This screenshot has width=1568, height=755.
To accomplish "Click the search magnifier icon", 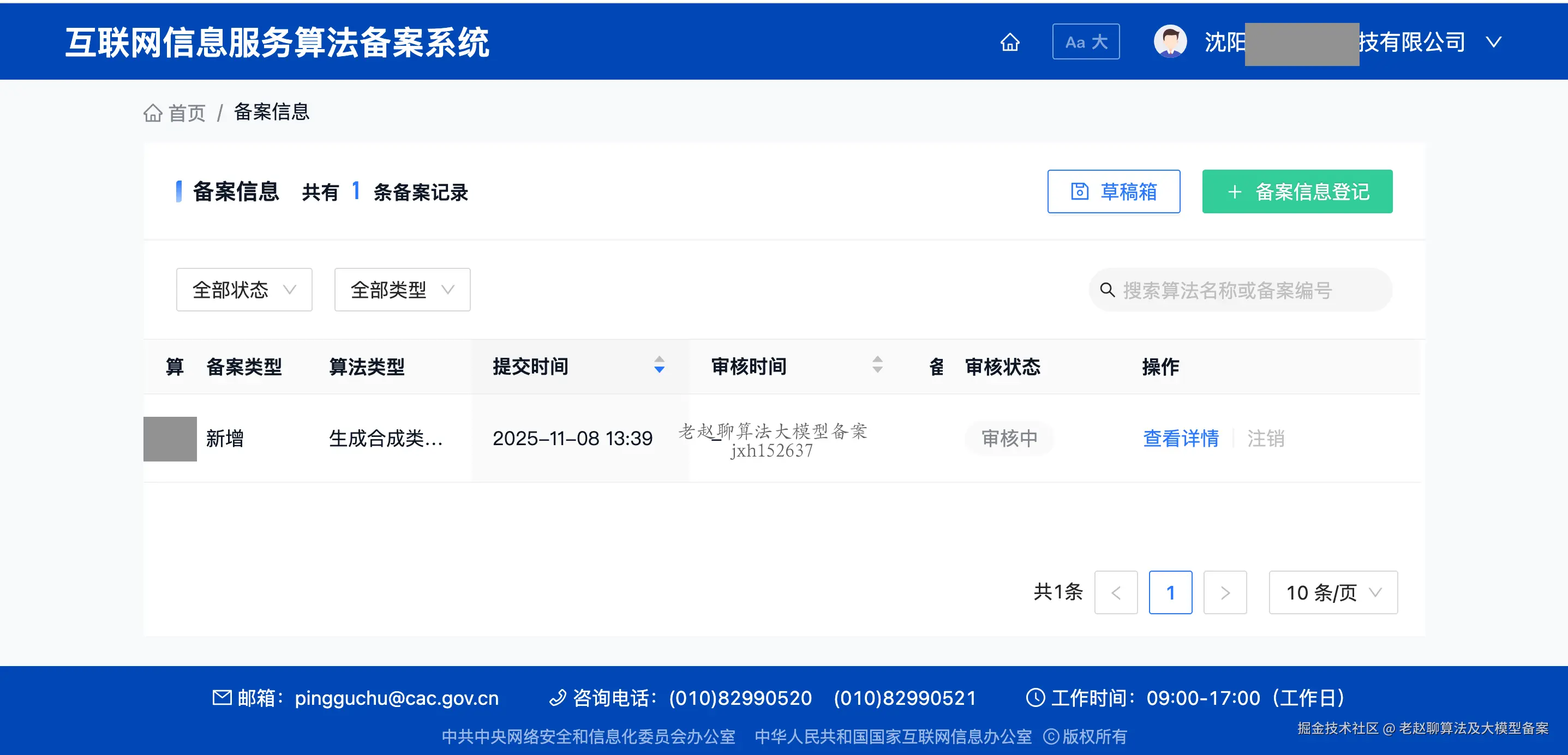I will (1107, 290).
